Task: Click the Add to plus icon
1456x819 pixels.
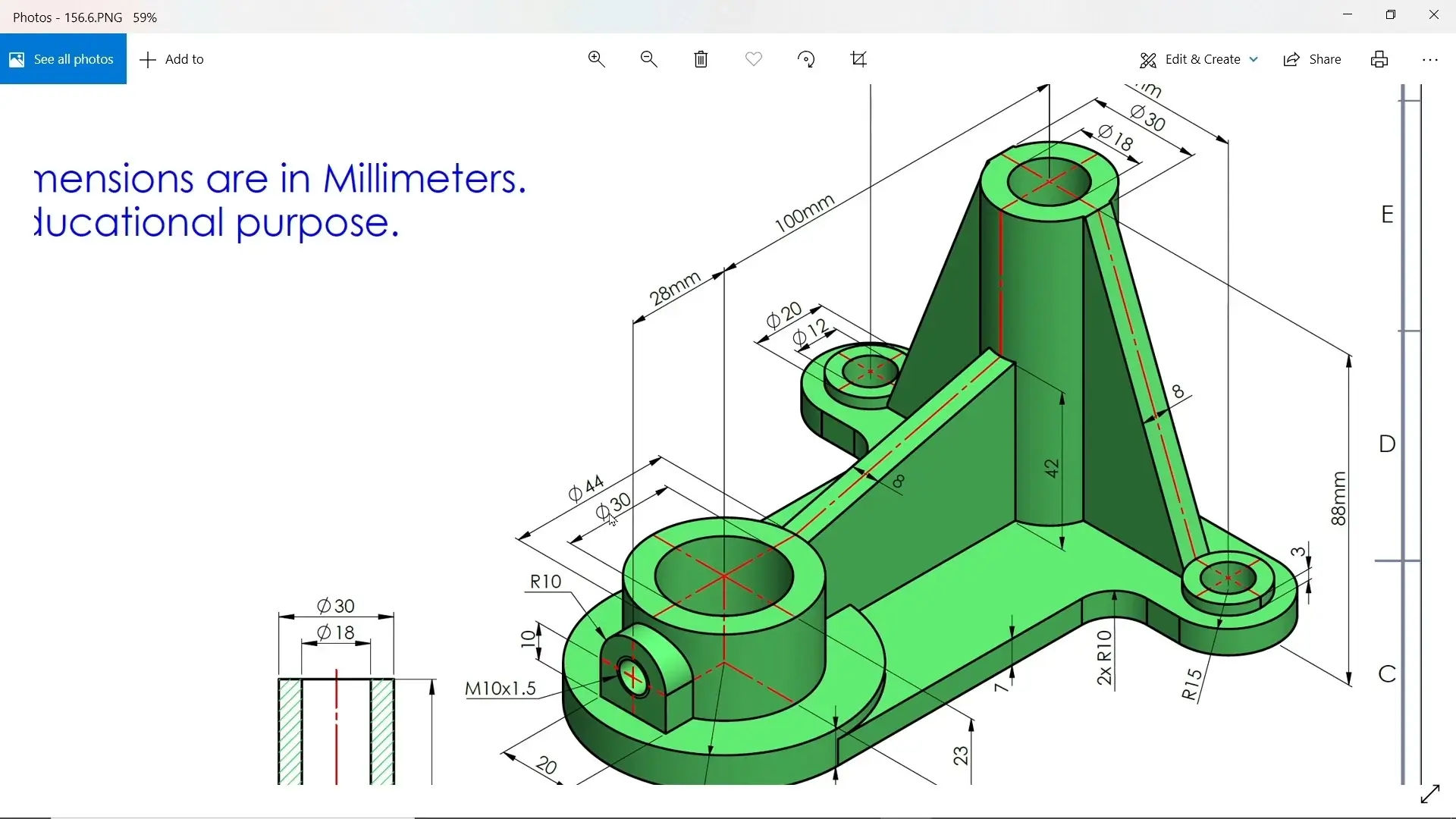Action: [x=146, y=58]
